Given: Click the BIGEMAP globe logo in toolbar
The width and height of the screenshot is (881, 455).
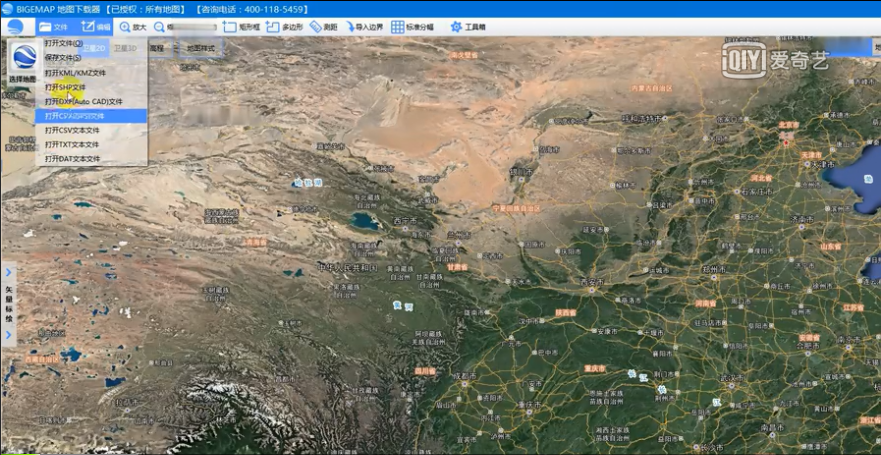Looking at the screenshot, I should point(15,26).
